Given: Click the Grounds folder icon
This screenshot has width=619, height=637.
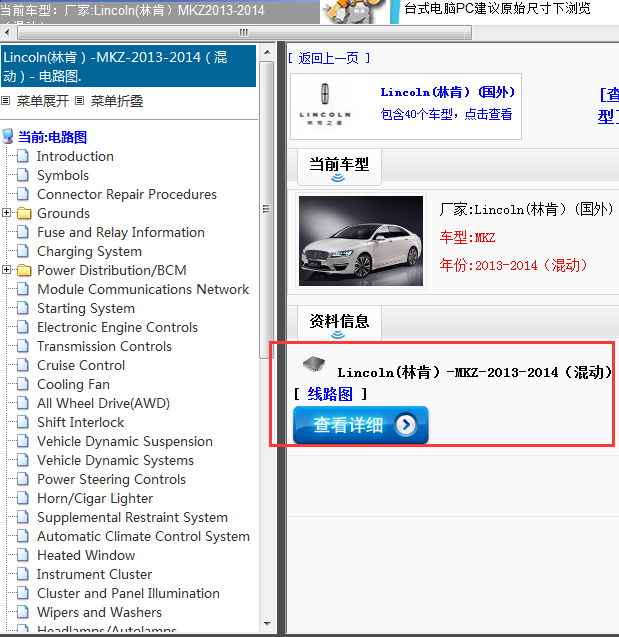Looking at the screenshot, I should click(x=24, y=213).
